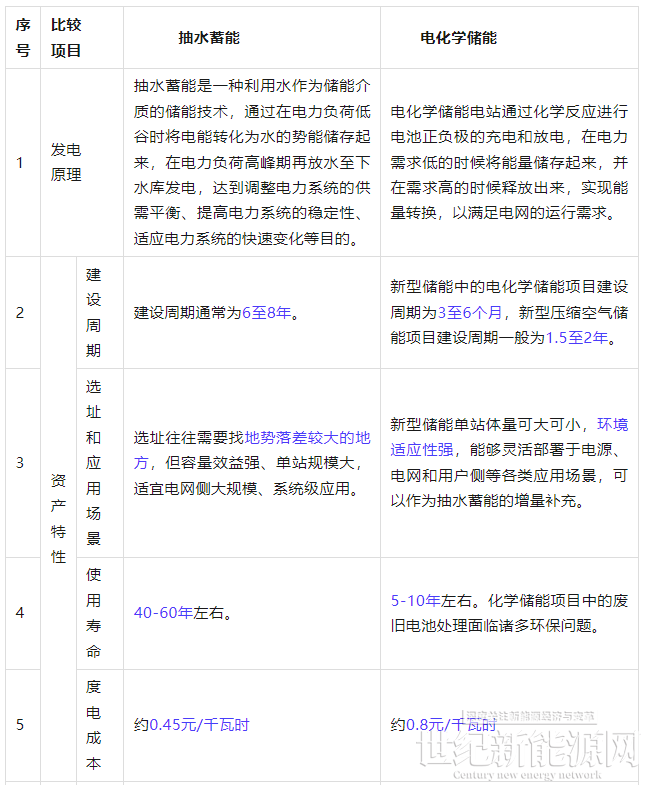This screenshot has height=785, width=647.
Task: Click the '比较项目' column header
Action: click(x=66, y=38)
